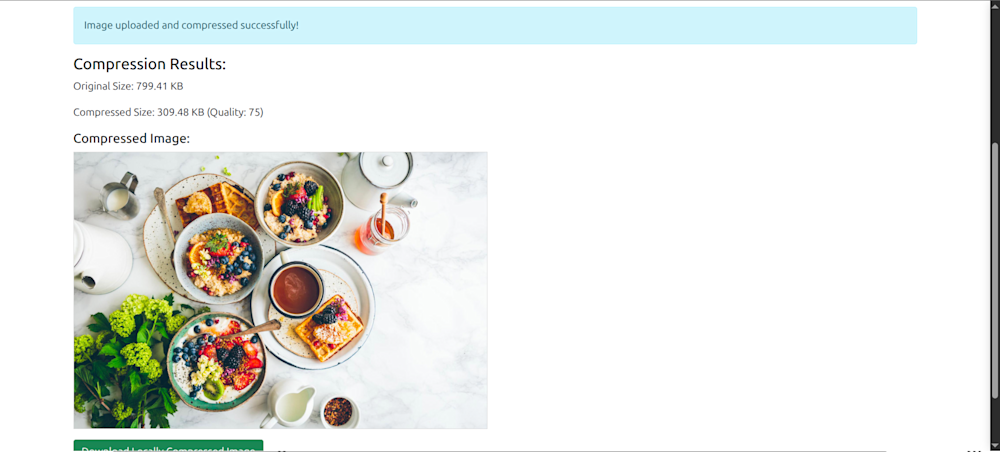Click the 'Compressed Image:' heading
This screenshot has width=1000, height=452.
coord(132,138)
